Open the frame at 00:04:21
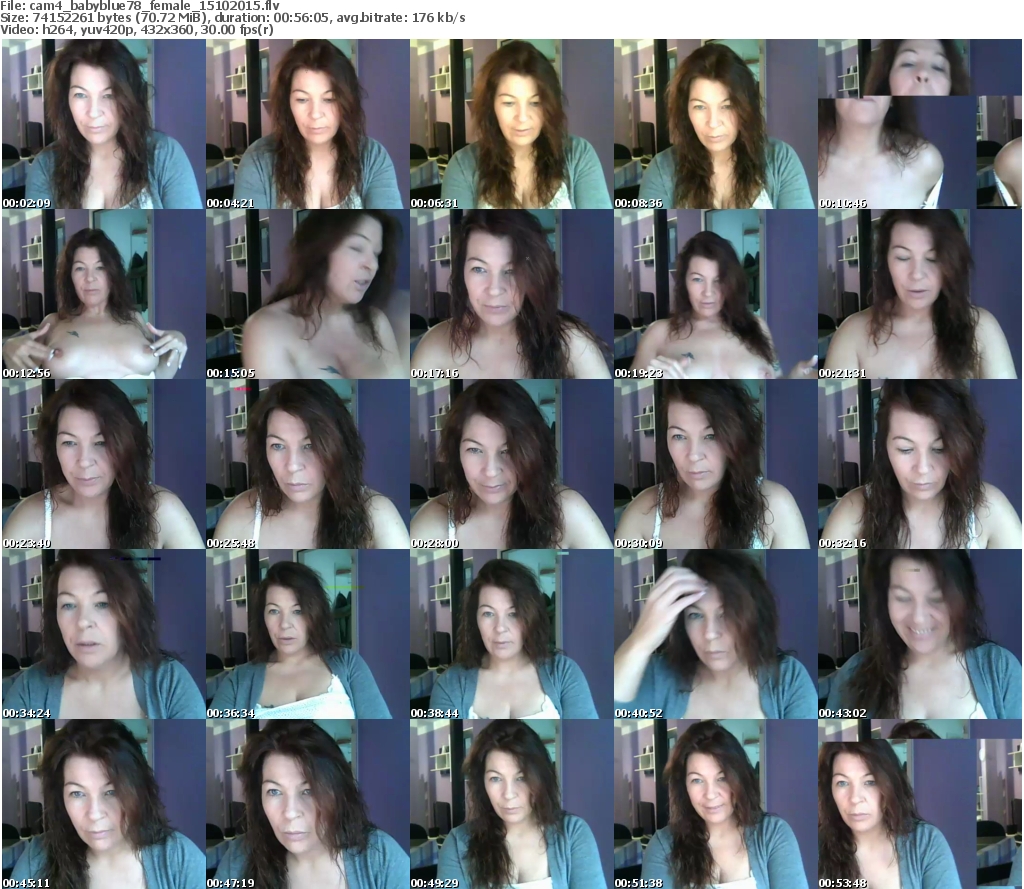 click(x=308, y=124)
